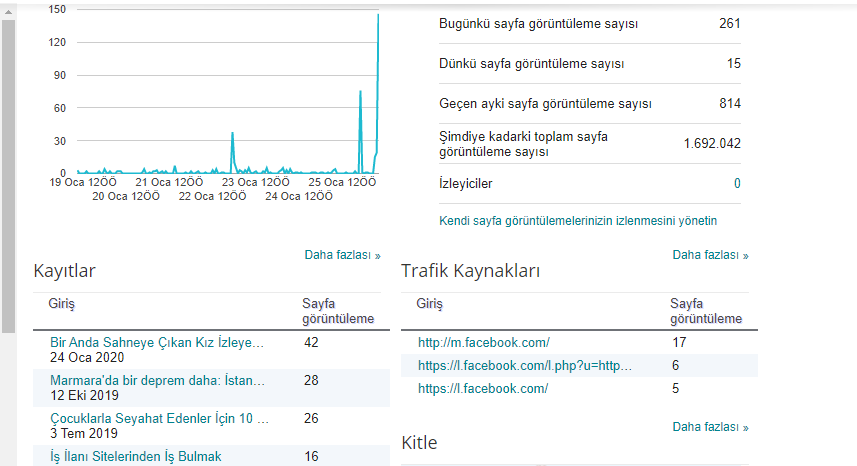857x466 pixels.
Task: Open Daha fazlası link above Kayıtlar
Action: click(342, 255)
